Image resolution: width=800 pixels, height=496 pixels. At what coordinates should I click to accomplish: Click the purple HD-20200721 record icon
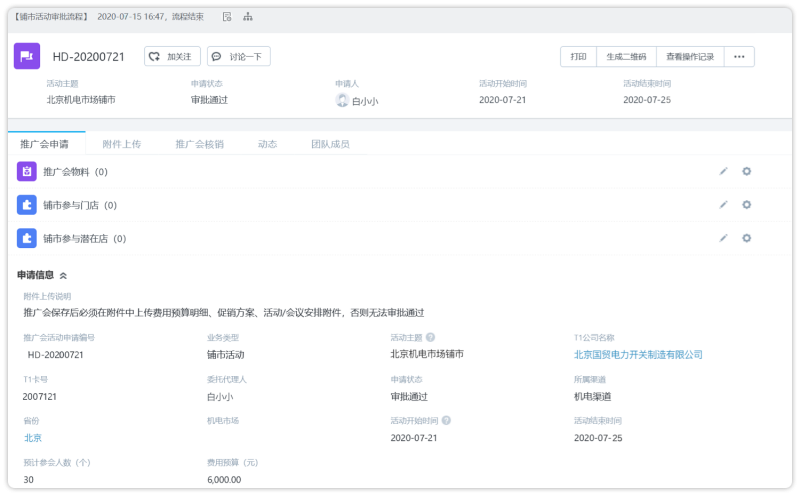point(27,56)
